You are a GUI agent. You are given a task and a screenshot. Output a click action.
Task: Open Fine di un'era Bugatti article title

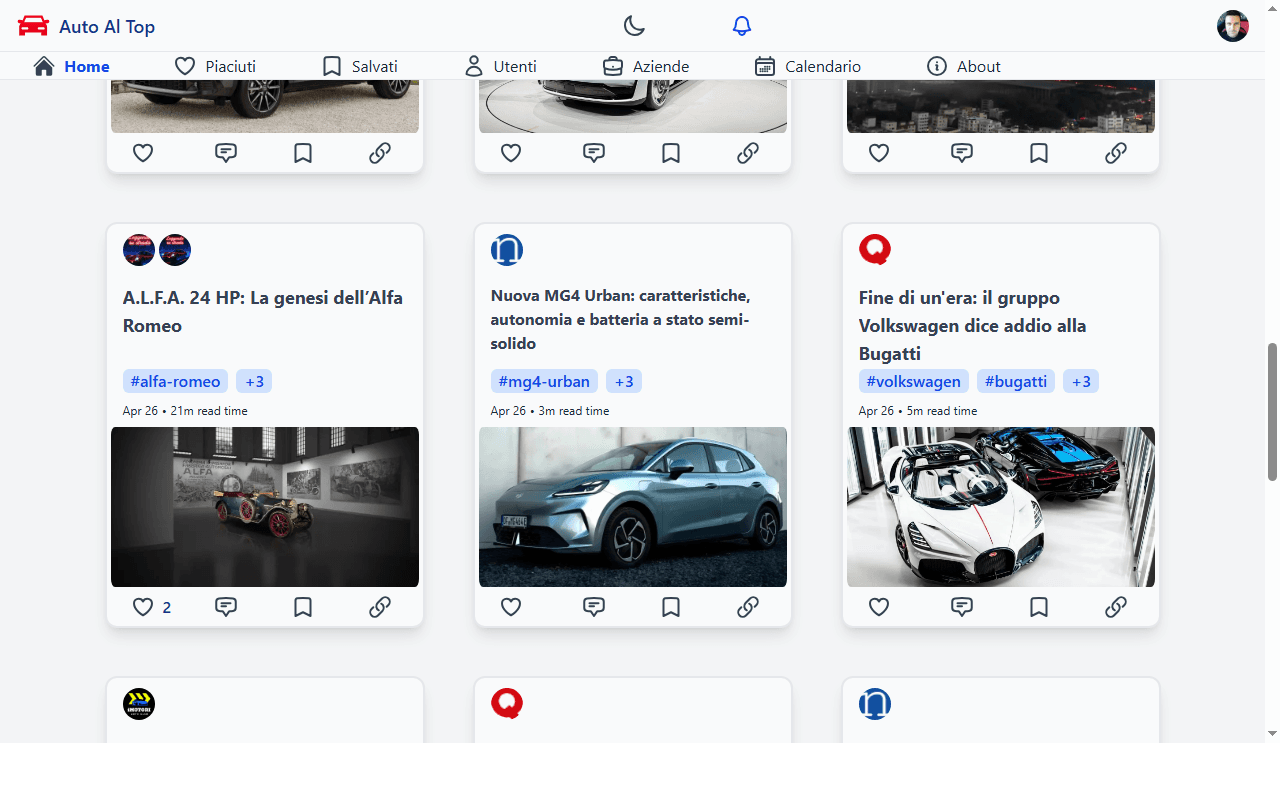click(972, 326)
